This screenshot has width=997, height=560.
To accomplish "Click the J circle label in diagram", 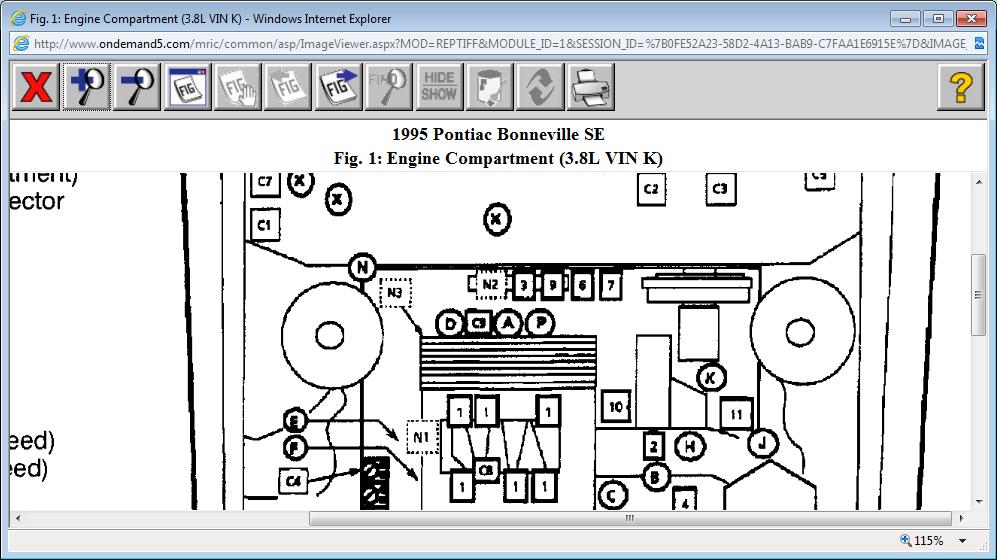I will pyautogui.click(x=762, y=442).
